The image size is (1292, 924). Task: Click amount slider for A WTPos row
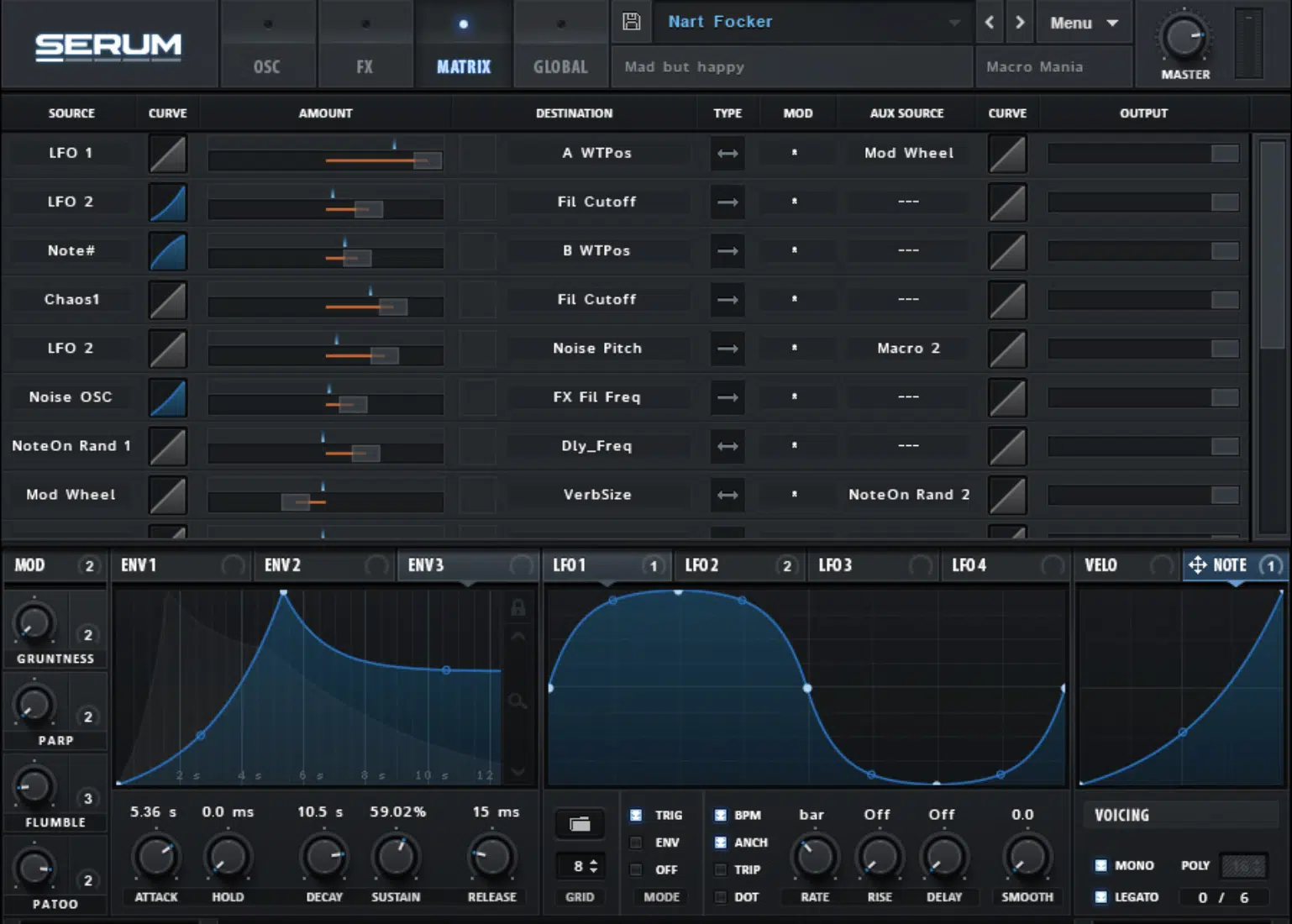[325, 160]
